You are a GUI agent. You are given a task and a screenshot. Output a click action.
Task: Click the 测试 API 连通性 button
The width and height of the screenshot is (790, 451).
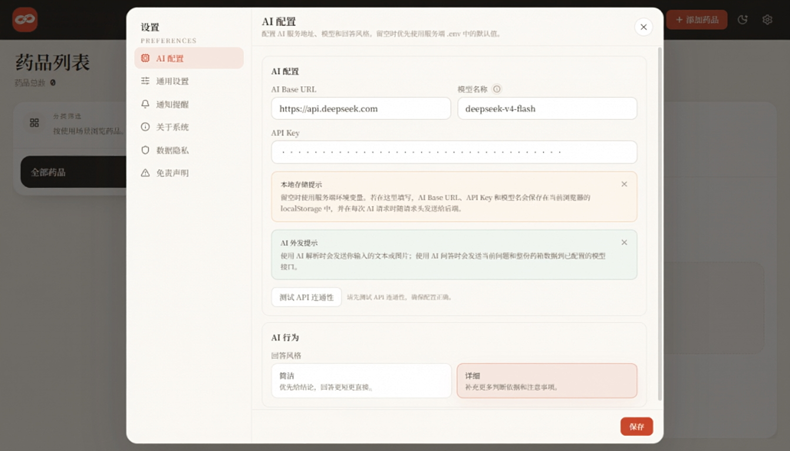[306, 297]
